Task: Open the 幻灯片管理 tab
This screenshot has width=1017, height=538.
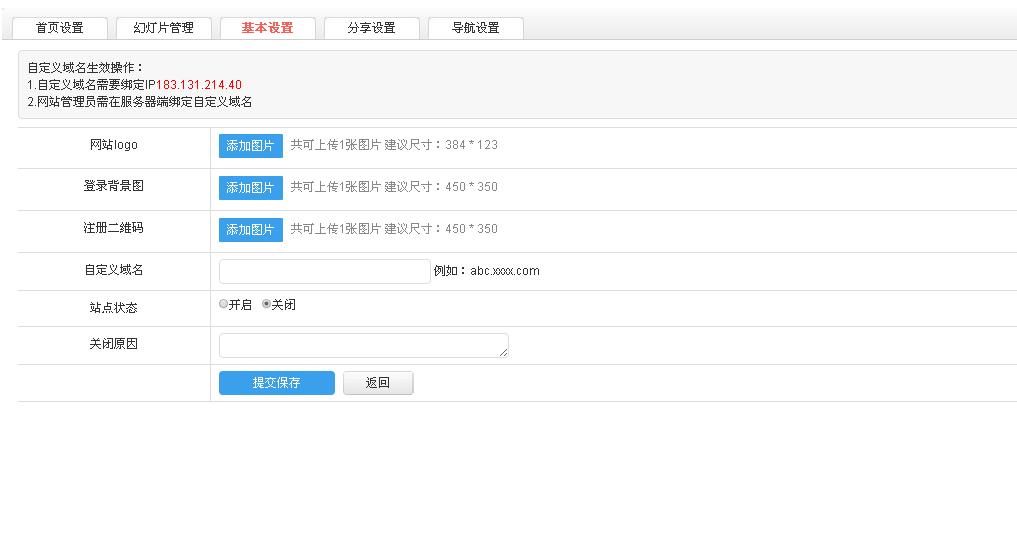Action: 163,28
